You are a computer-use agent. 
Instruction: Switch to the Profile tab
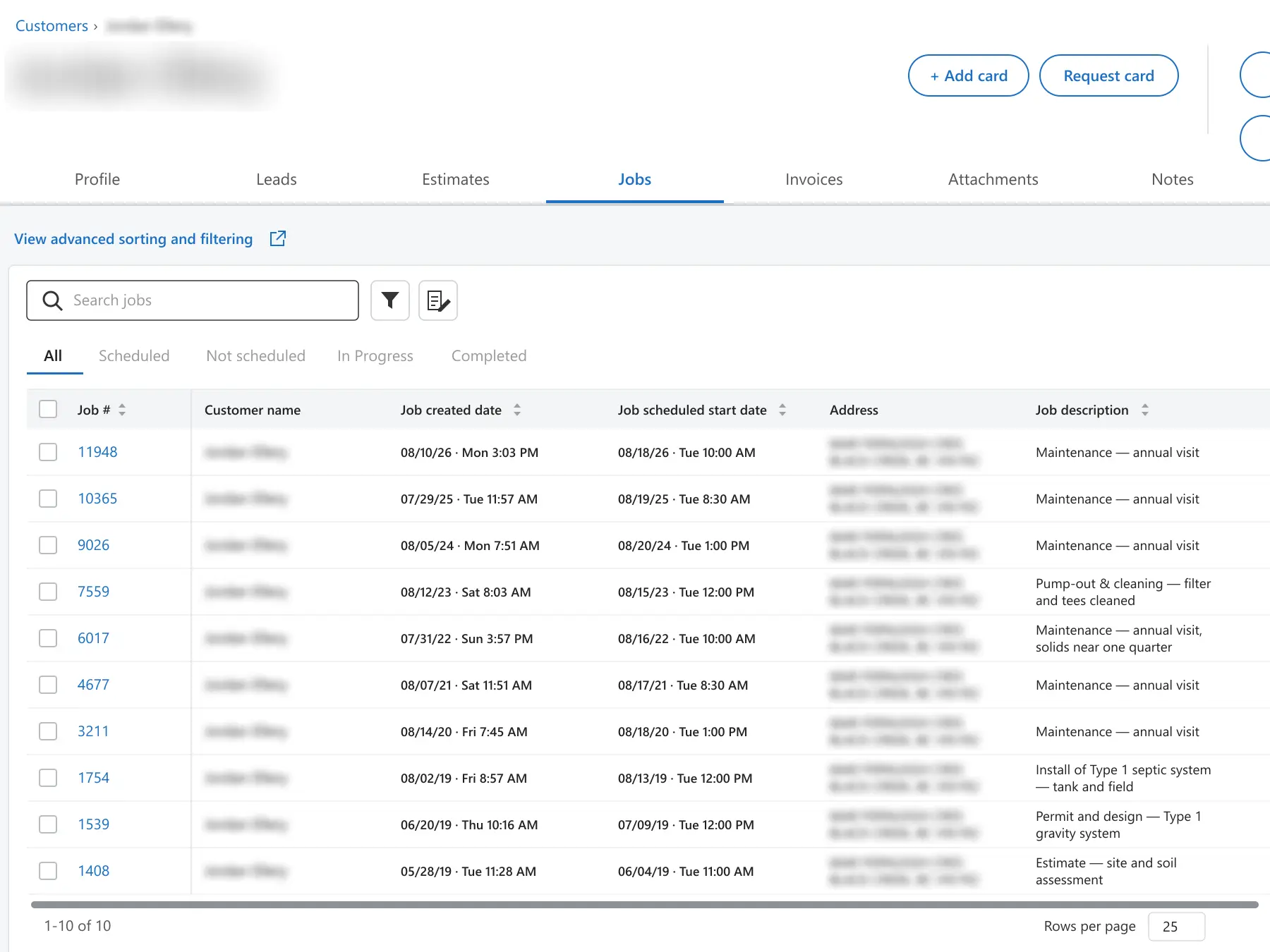97,179
